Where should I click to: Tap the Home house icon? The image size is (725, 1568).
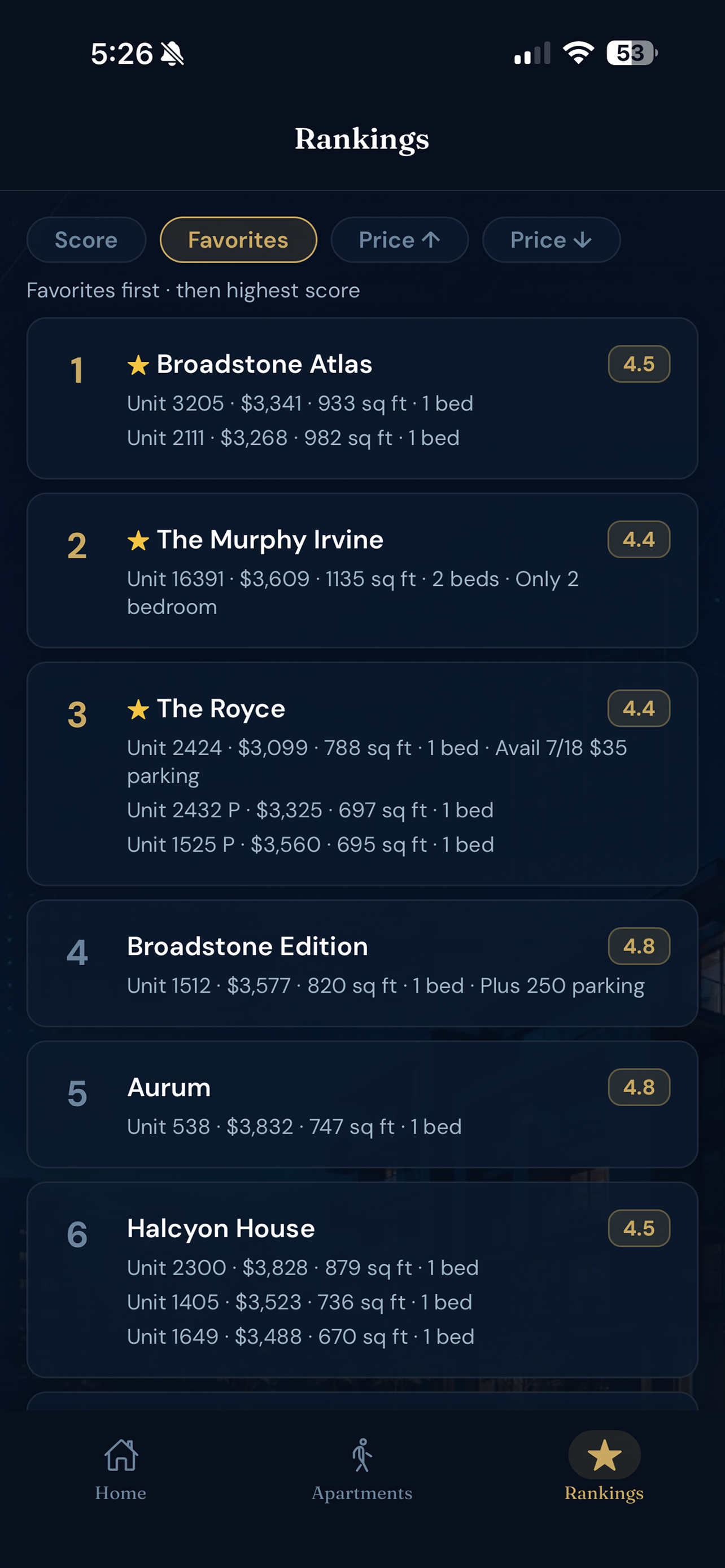(x=121, y=1455)
